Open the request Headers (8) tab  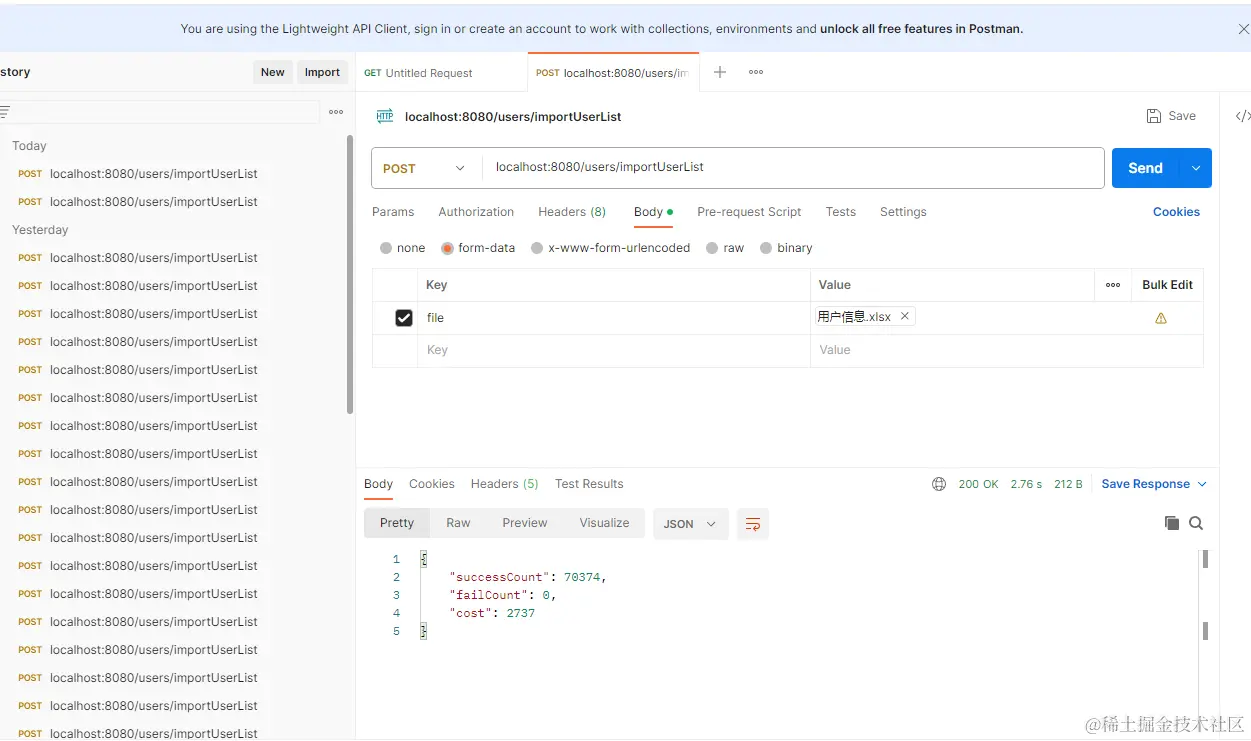[572, 212]
